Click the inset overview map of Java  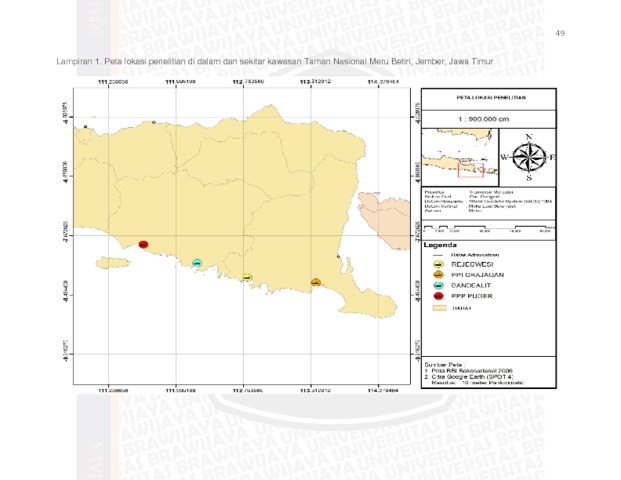tap(460, 157)
